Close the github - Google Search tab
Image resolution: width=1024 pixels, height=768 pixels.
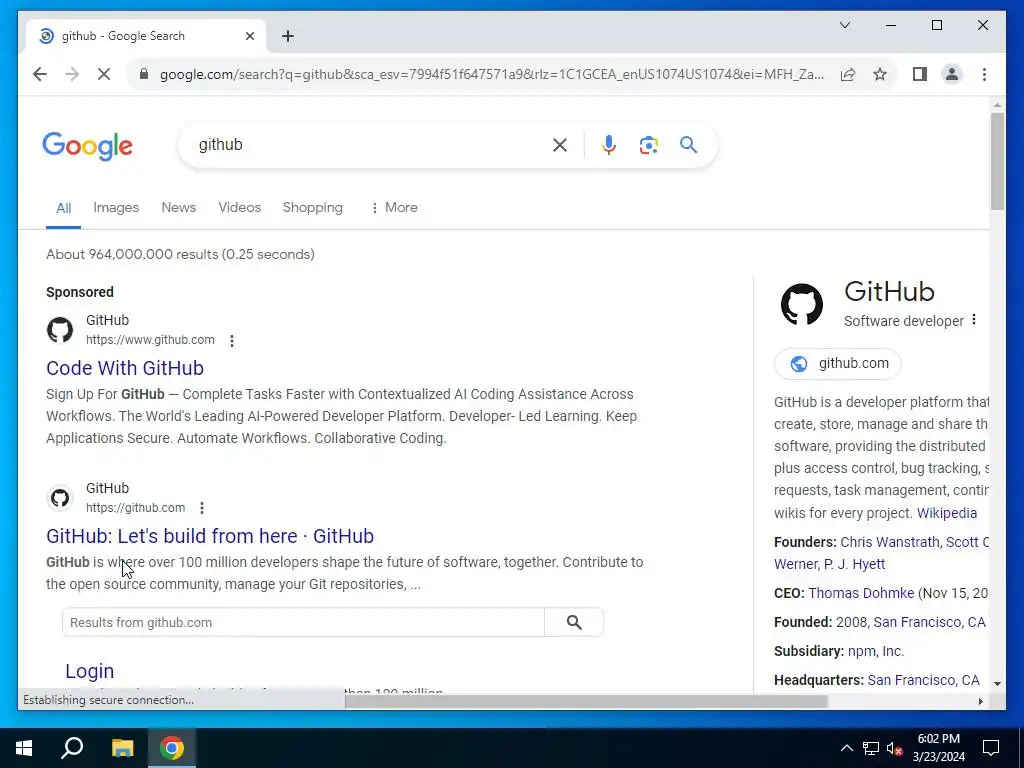click(x=249, y=36)
